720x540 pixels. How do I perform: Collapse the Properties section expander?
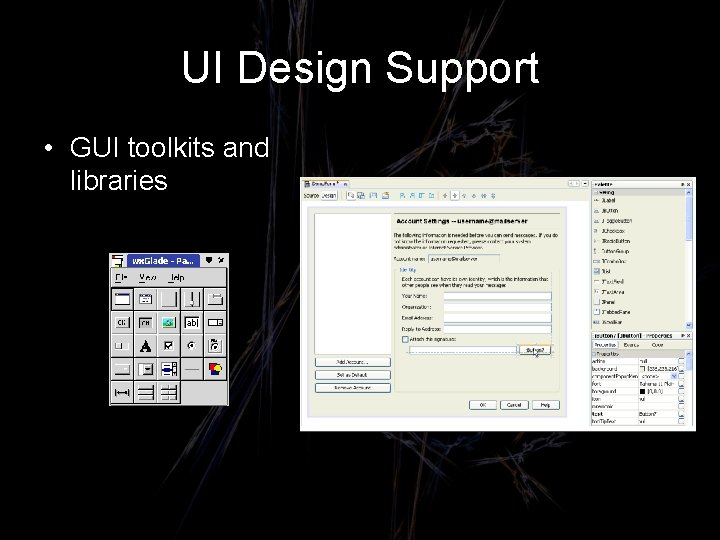[595, 354]
